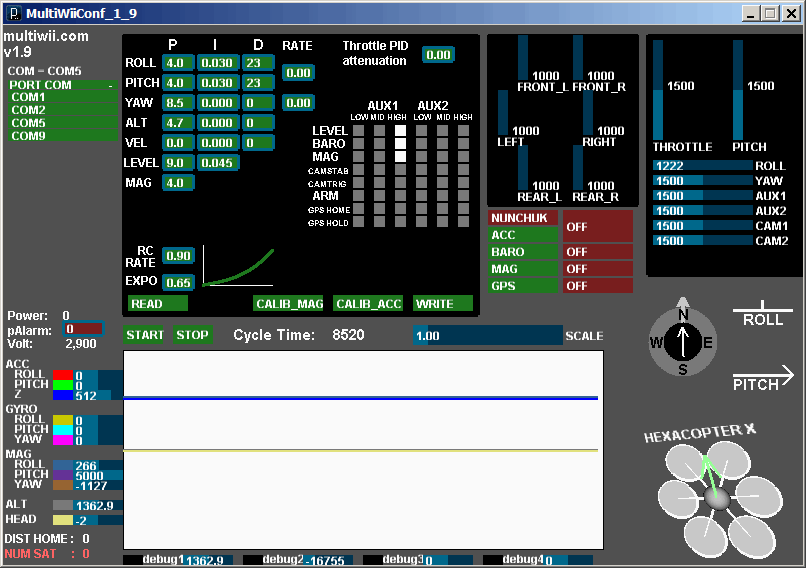Check ARM AUX1 LOW box

tap(358, 195)
